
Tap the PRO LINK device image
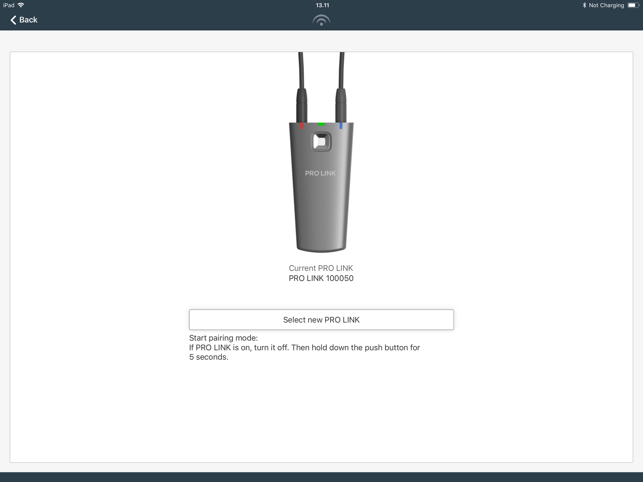(321, 152)
